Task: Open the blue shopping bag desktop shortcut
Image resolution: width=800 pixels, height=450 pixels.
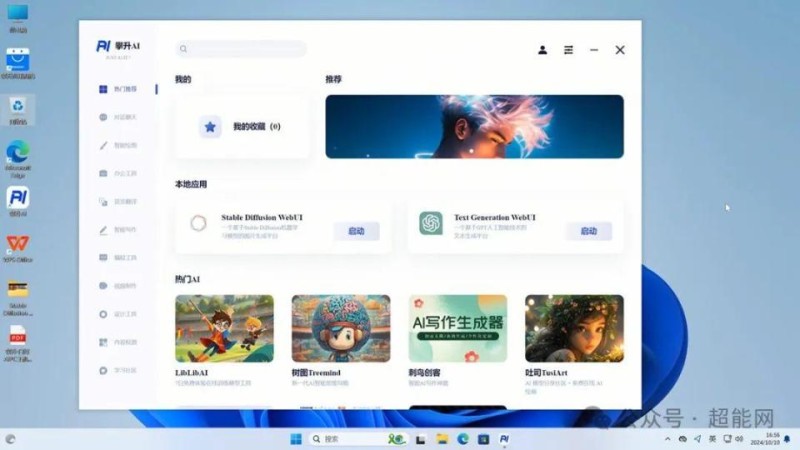Action: [18, 64]
